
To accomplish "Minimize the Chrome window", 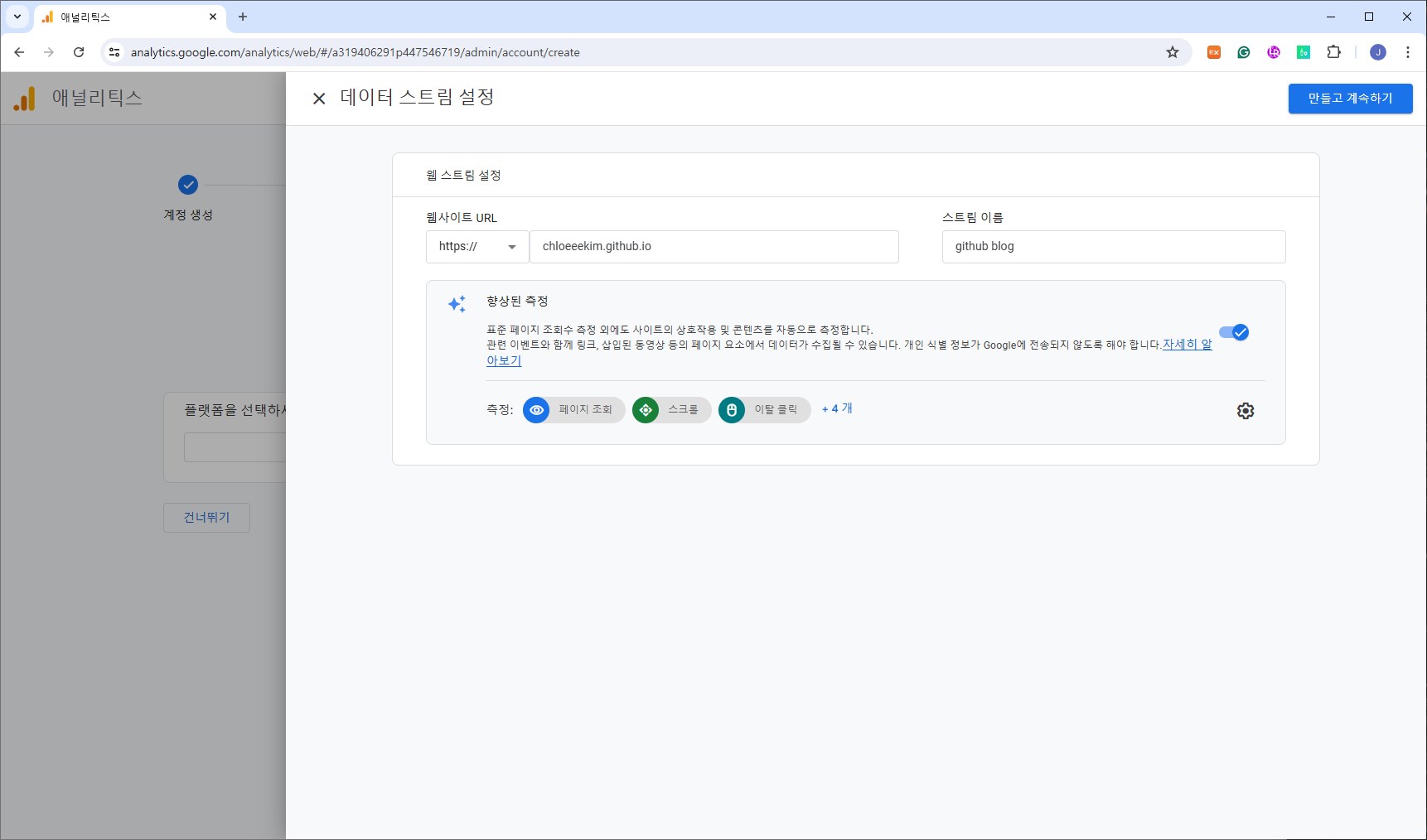I will (1331, 17).
